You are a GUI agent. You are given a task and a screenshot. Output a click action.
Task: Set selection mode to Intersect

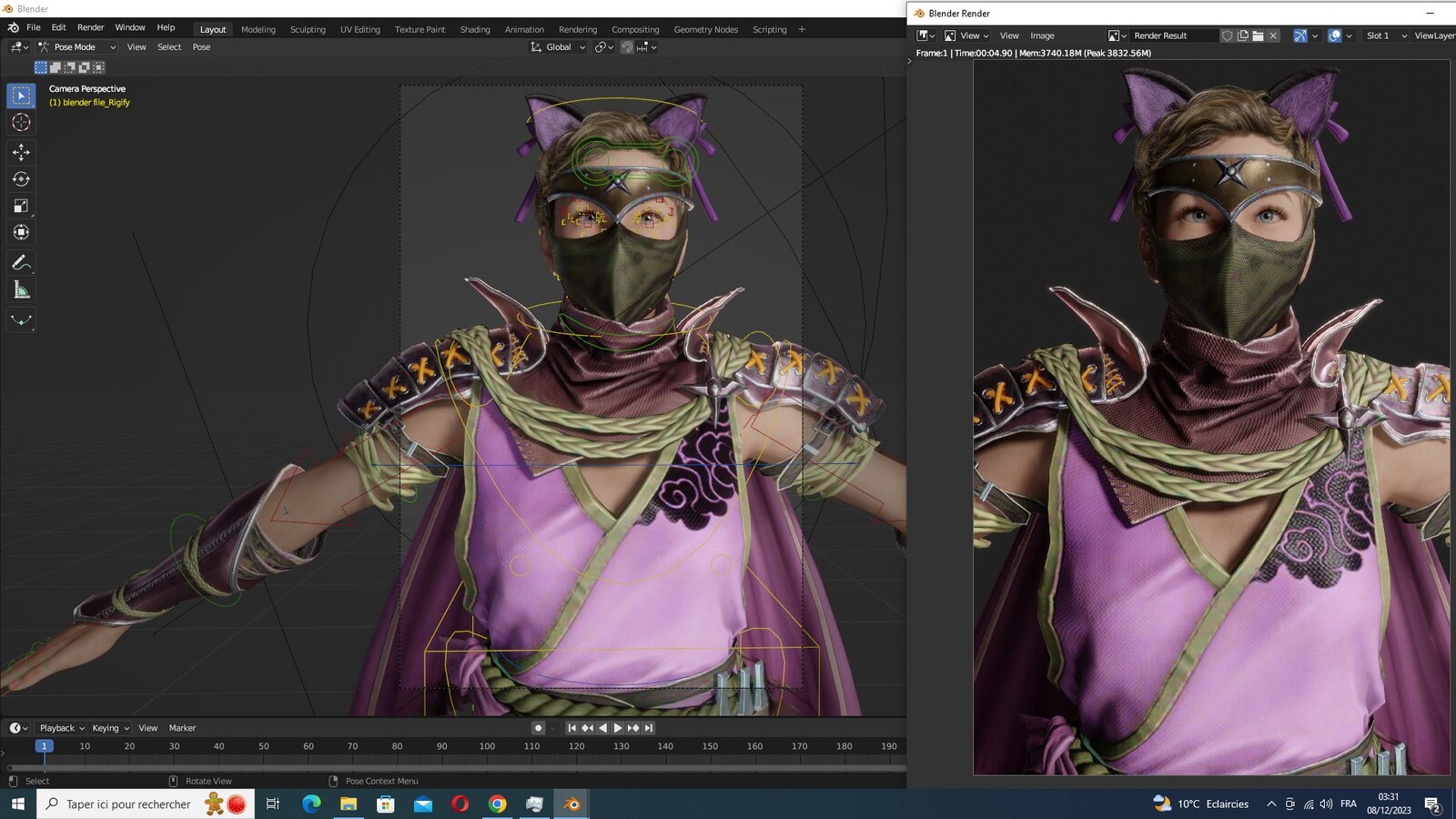[98, 67]
